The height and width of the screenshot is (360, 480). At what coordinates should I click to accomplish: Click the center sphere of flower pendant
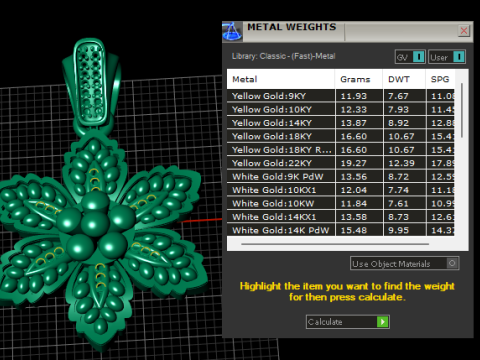[95, 224]
